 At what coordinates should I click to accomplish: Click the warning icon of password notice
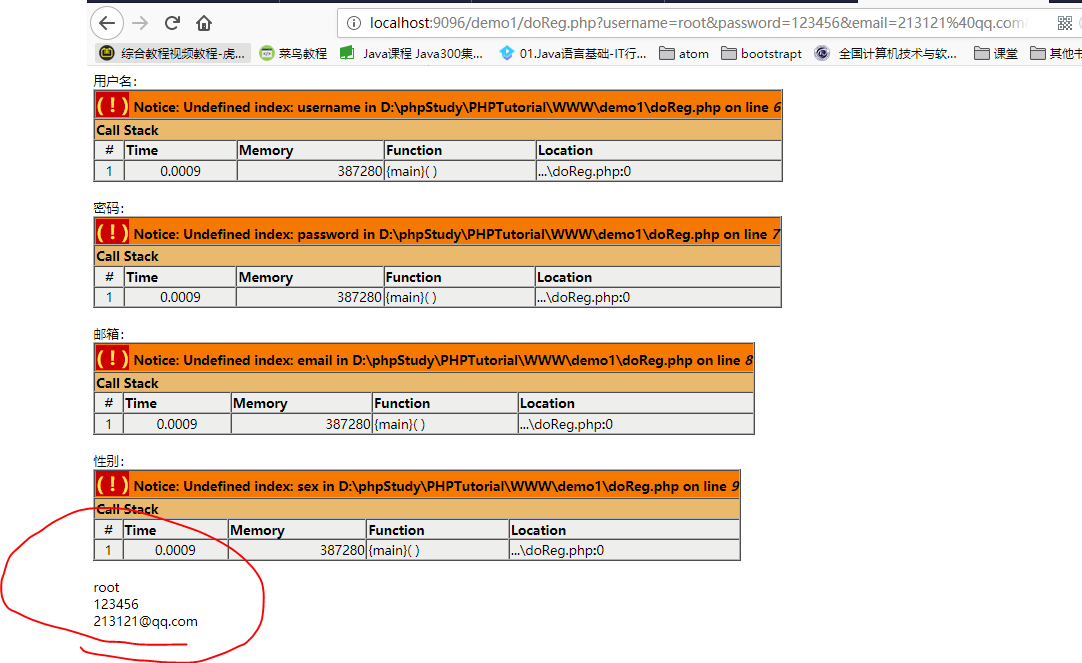[x=112, y=232]
